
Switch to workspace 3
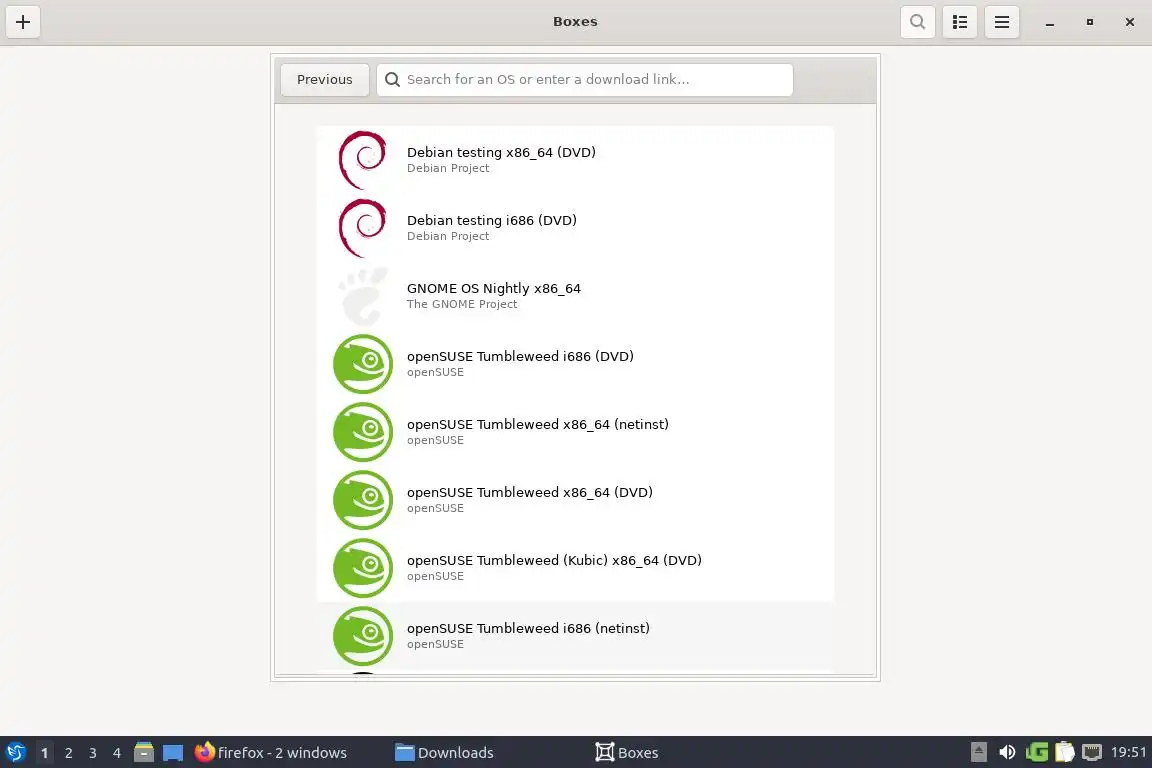(x=93, y=753)
